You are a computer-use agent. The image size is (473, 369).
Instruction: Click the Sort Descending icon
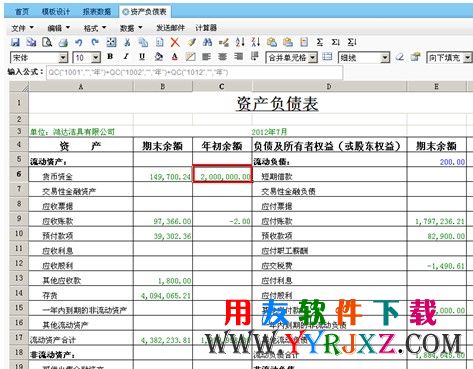point(256,42)
